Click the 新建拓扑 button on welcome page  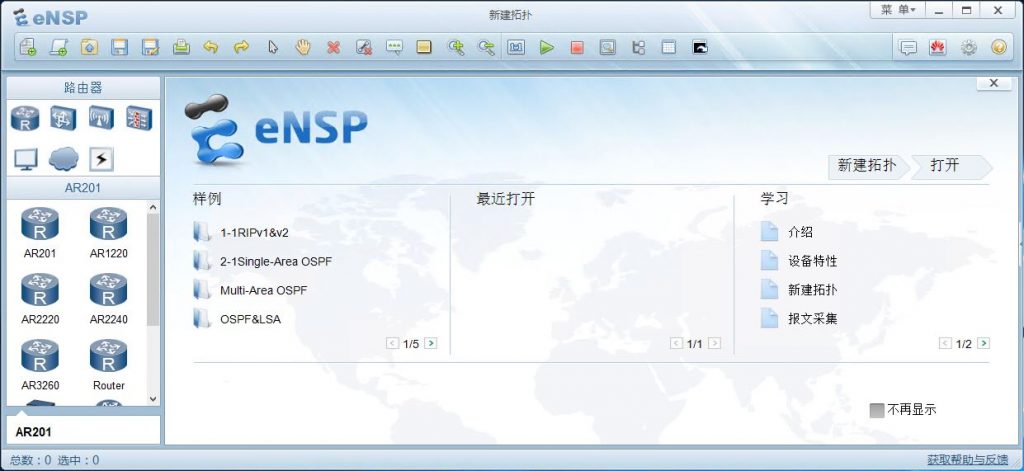869,166
